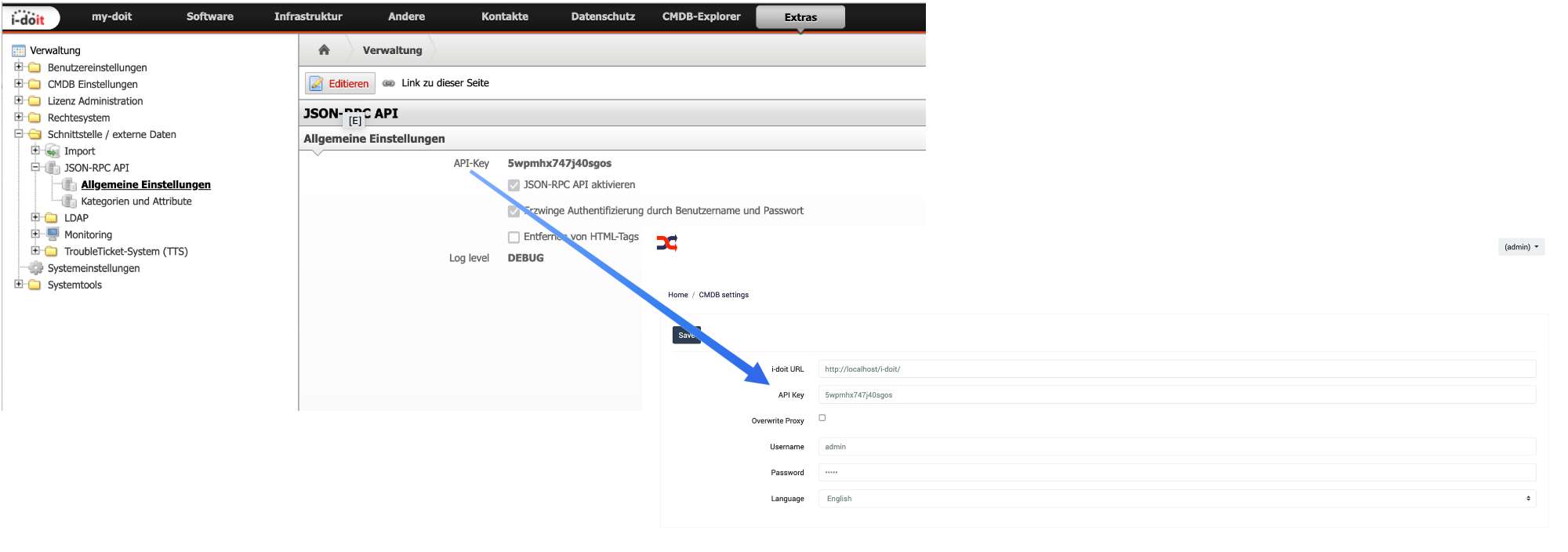The image size is (1568, 552).
Task: Click the Verwaltung root tree icon
Action: 19,51
